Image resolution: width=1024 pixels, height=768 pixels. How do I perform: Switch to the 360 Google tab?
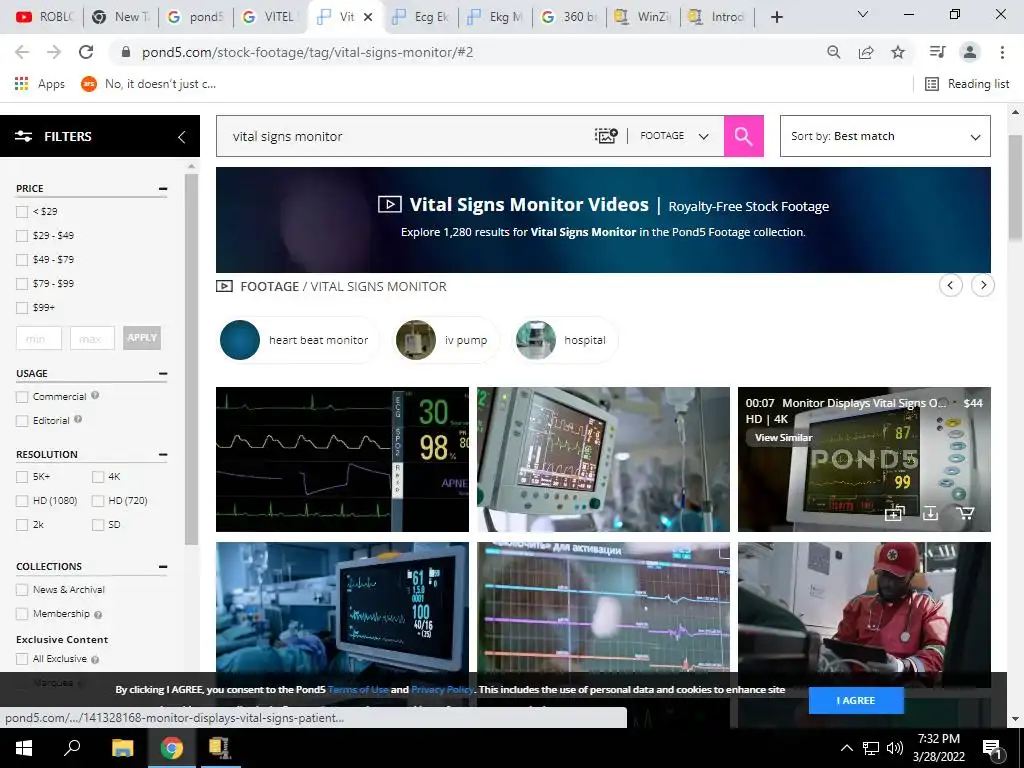coord(569,17)
